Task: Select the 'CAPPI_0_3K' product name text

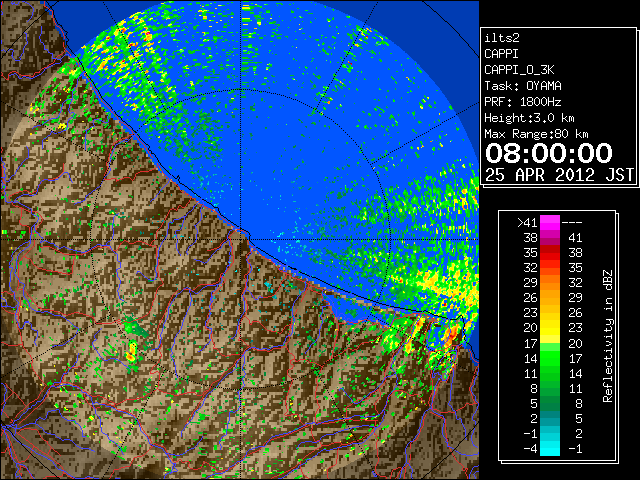Action: (x=519, y=70)
